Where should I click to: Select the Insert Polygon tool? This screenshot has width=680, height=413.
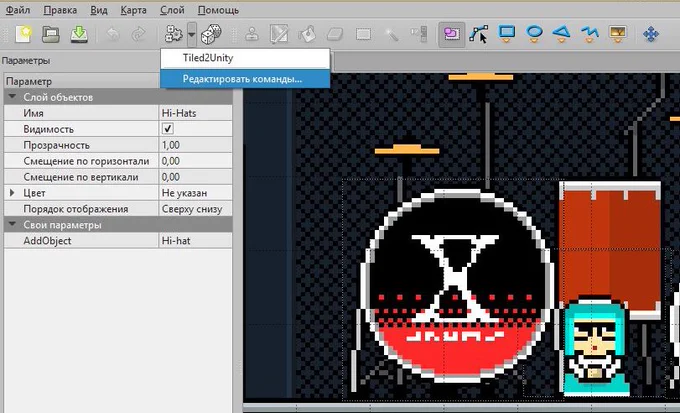[x=562, y=34]
